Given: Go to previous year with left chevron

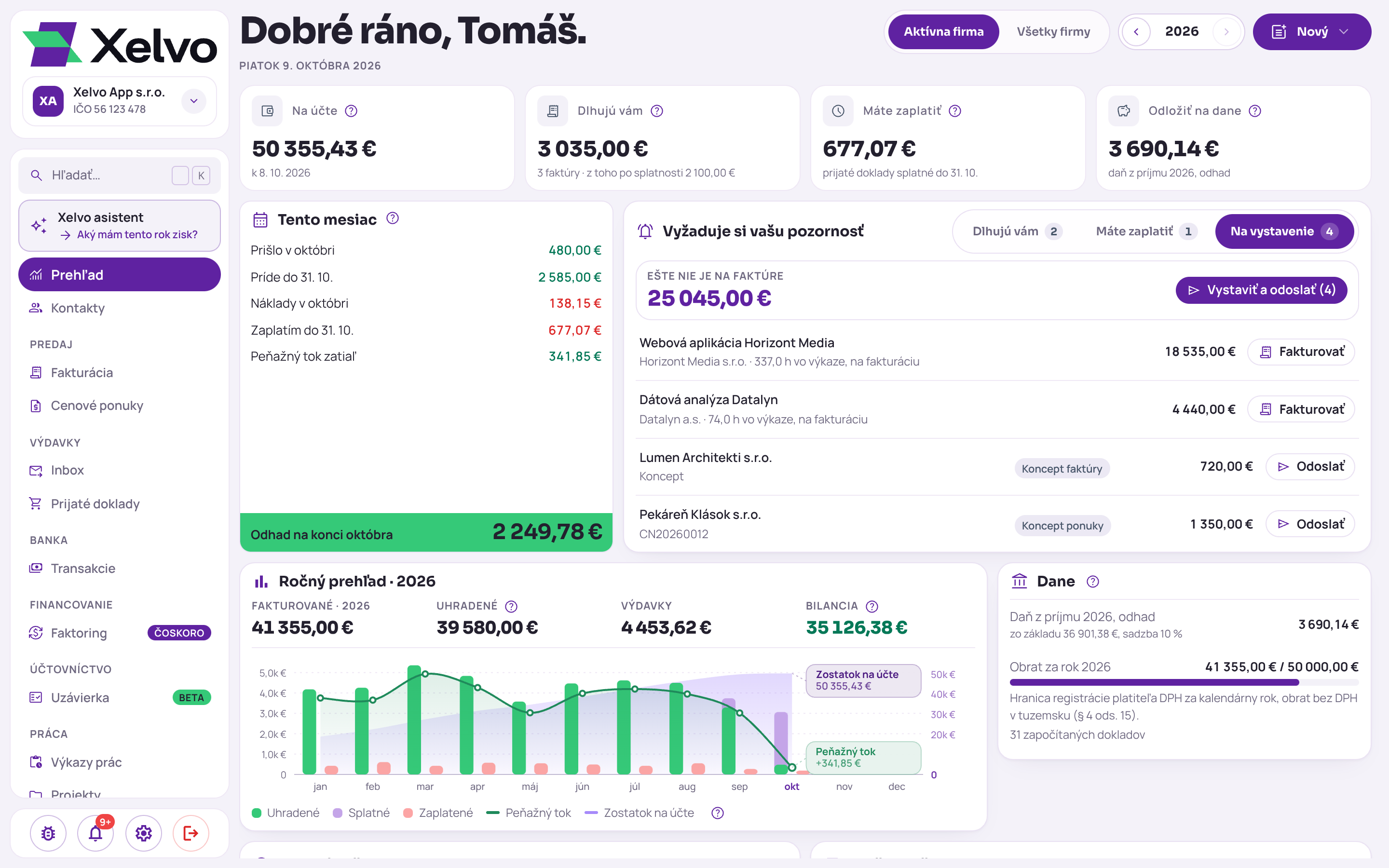Looking at the screenshot, I should [1136, 31].
